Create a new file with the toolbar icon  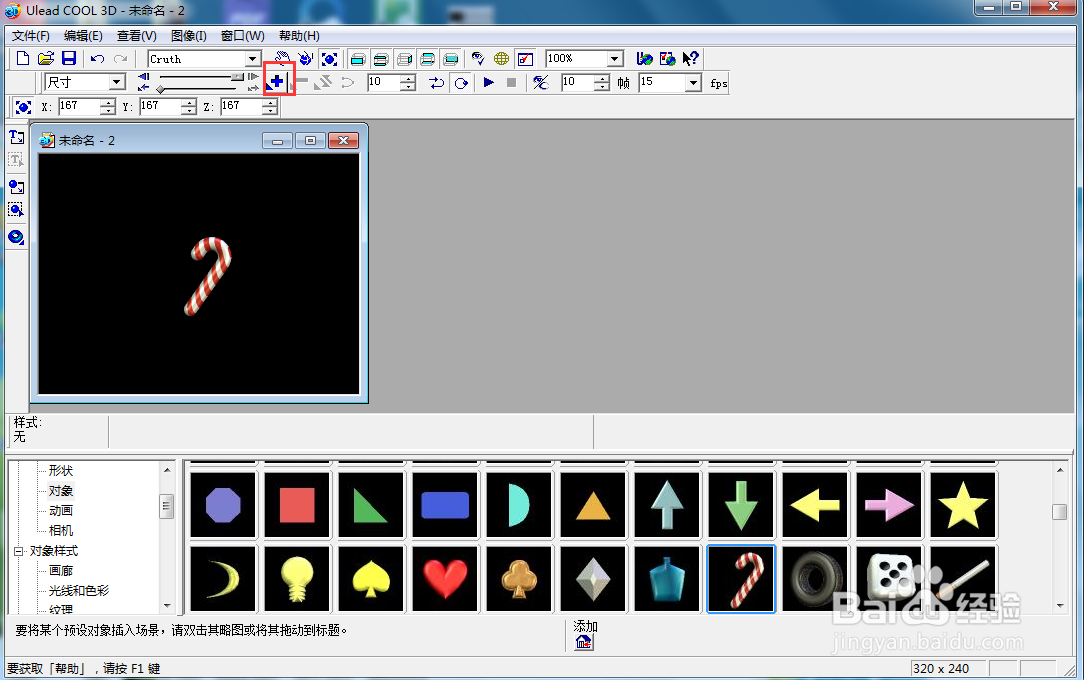23,59
